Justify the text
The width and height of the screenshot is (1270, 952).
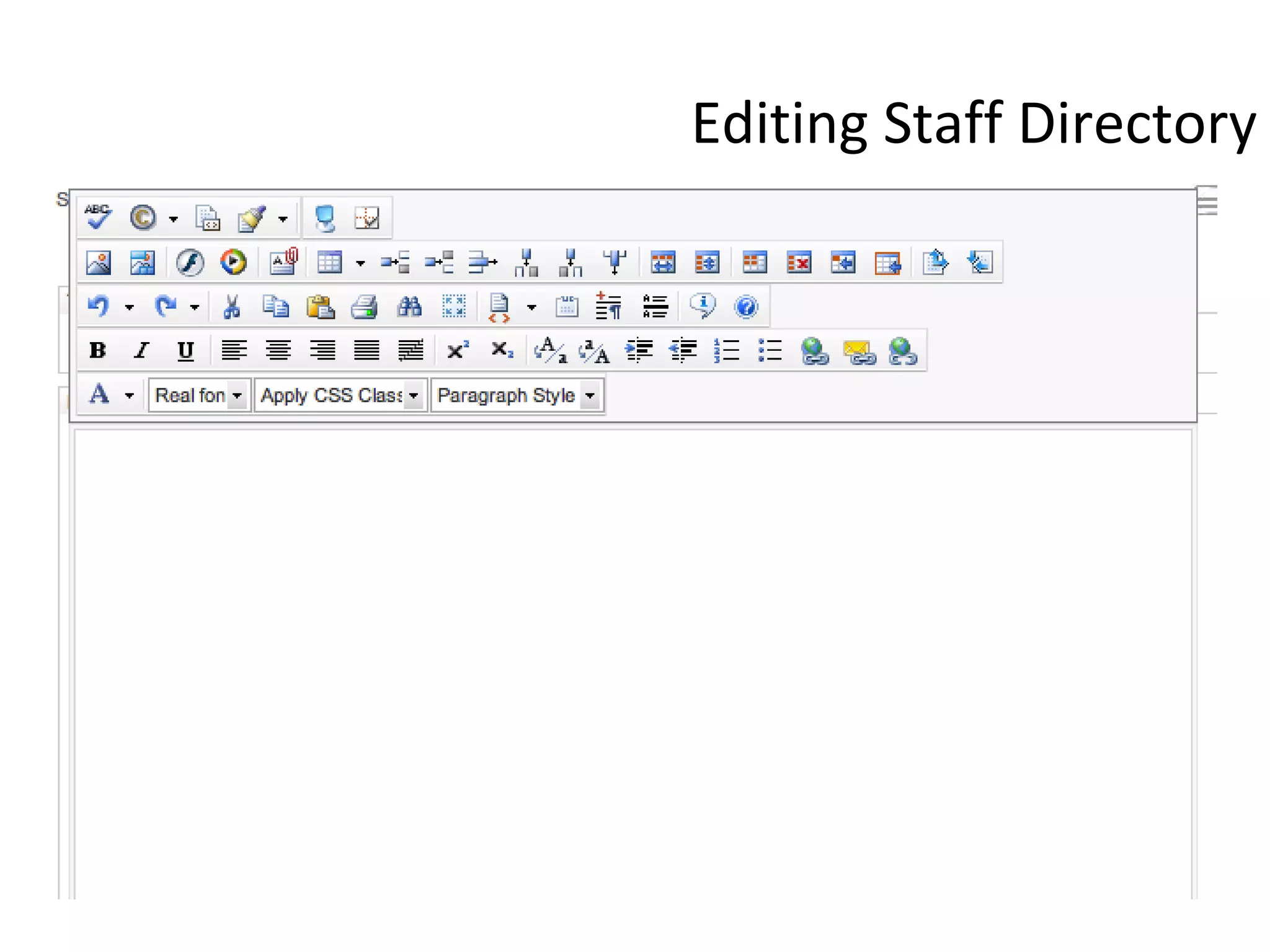(x=366, y=351)
